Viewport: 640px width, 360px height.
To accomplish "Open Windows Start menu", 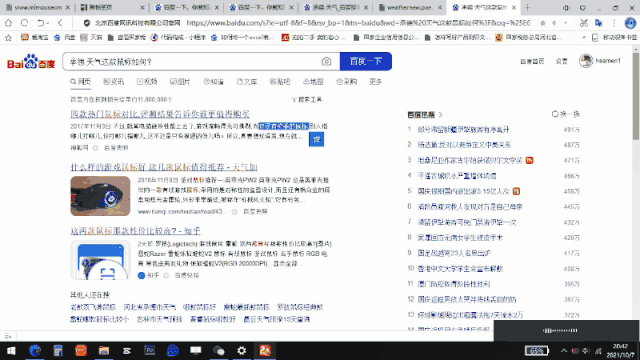I will pos(11,351).
